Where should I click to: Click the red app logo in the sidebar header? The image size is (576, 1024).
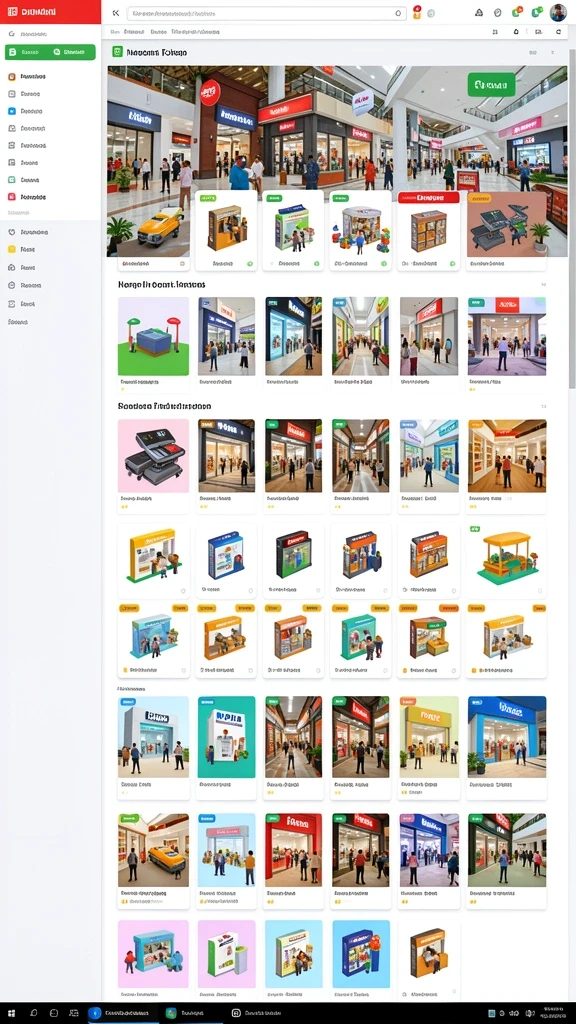(12, 12)
